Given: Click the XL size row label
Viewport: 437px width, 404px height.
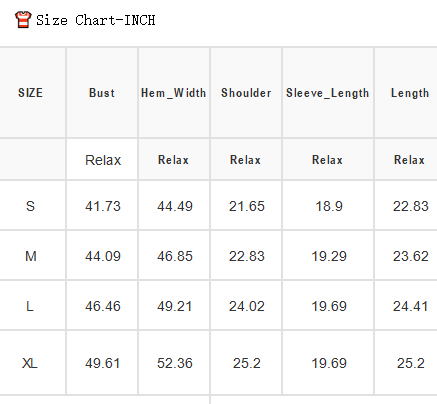Looking at the screenshot, I should pyautogui.click(x=30, y=363).
